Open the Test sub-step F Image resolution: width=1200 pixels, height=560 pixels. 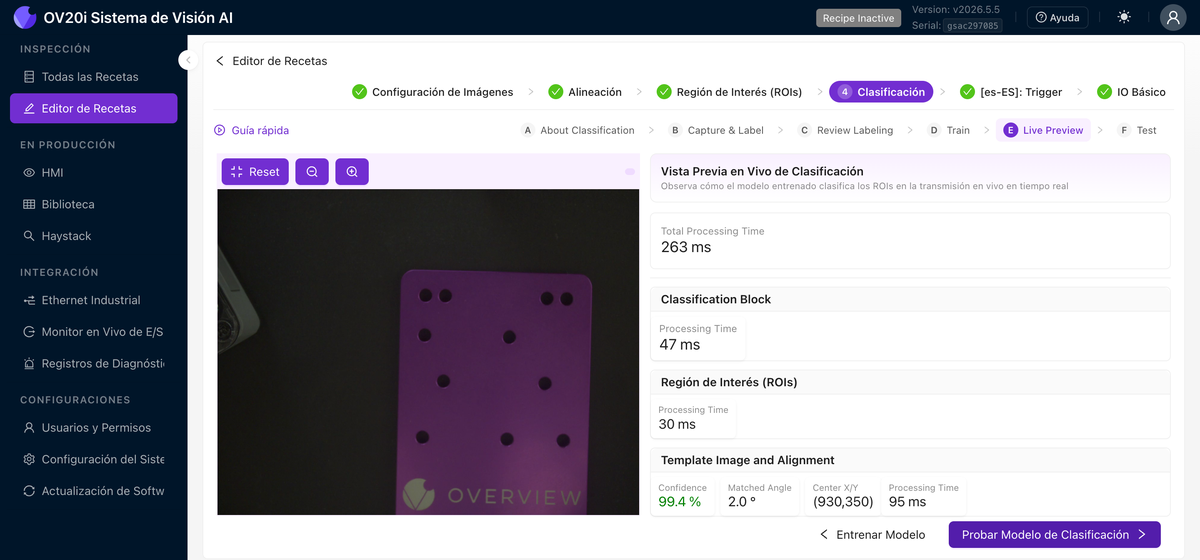pos(1137,130)
